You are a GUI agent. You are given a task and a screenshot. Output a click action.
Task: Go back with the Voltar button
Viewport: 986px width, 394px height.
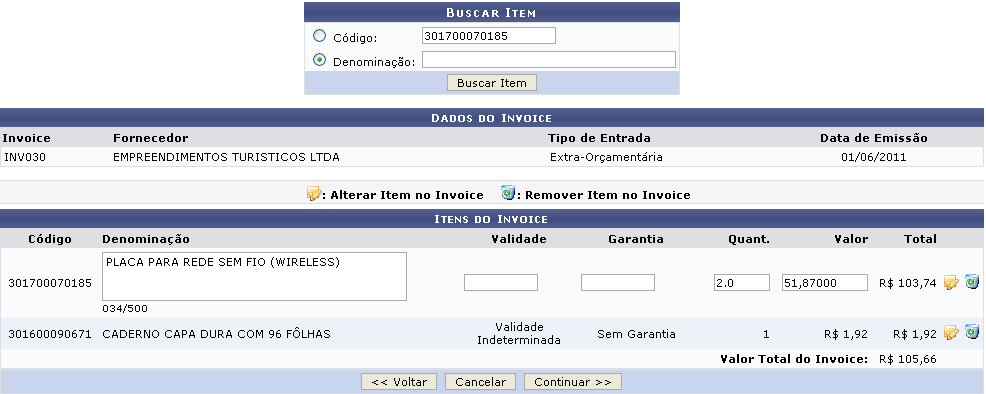pos(399,381)
